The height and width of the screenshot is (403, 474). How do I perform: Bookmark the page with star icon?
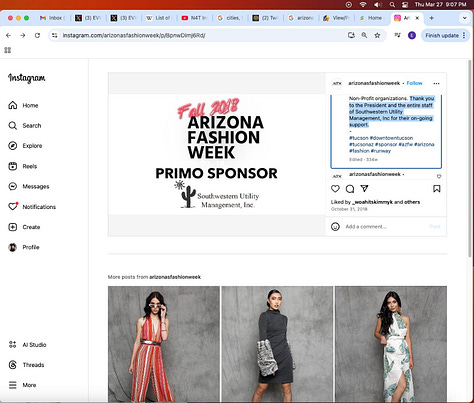377,35
